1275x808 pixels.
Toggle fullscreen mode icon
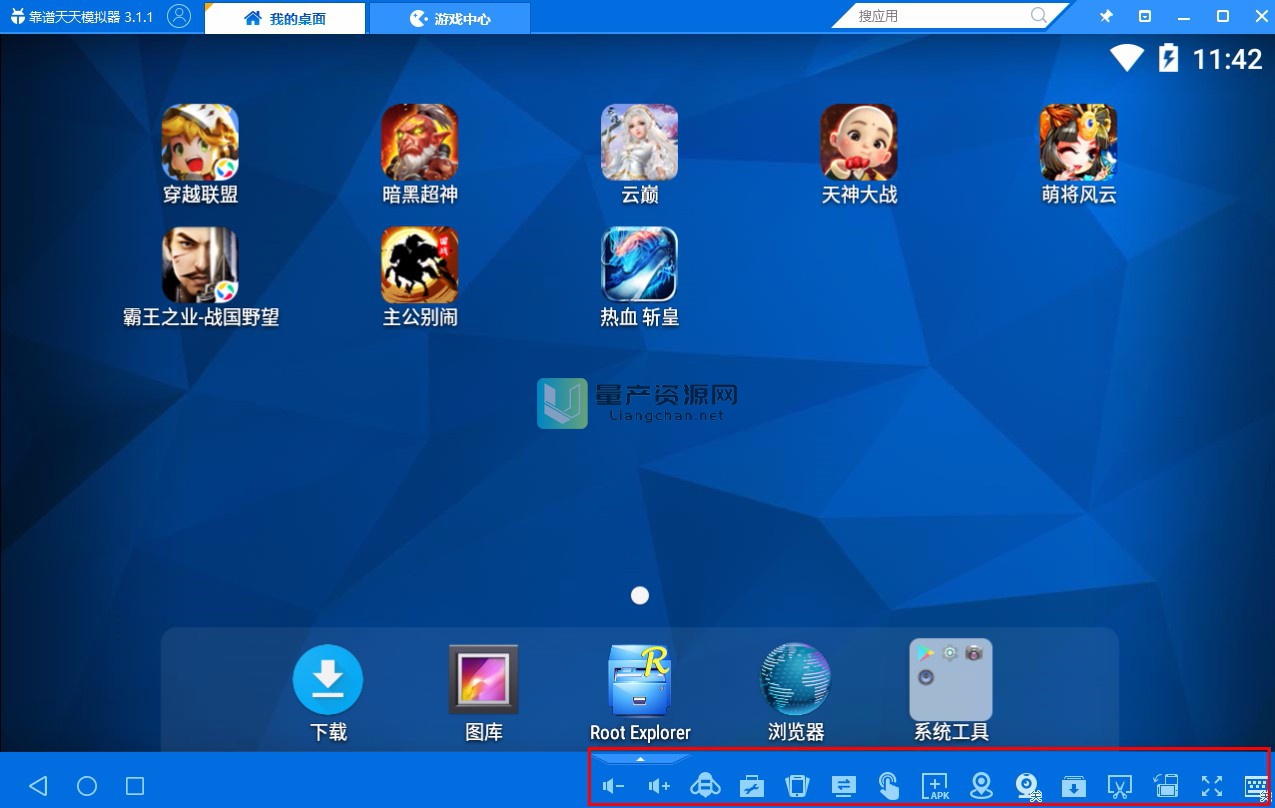1212,786
